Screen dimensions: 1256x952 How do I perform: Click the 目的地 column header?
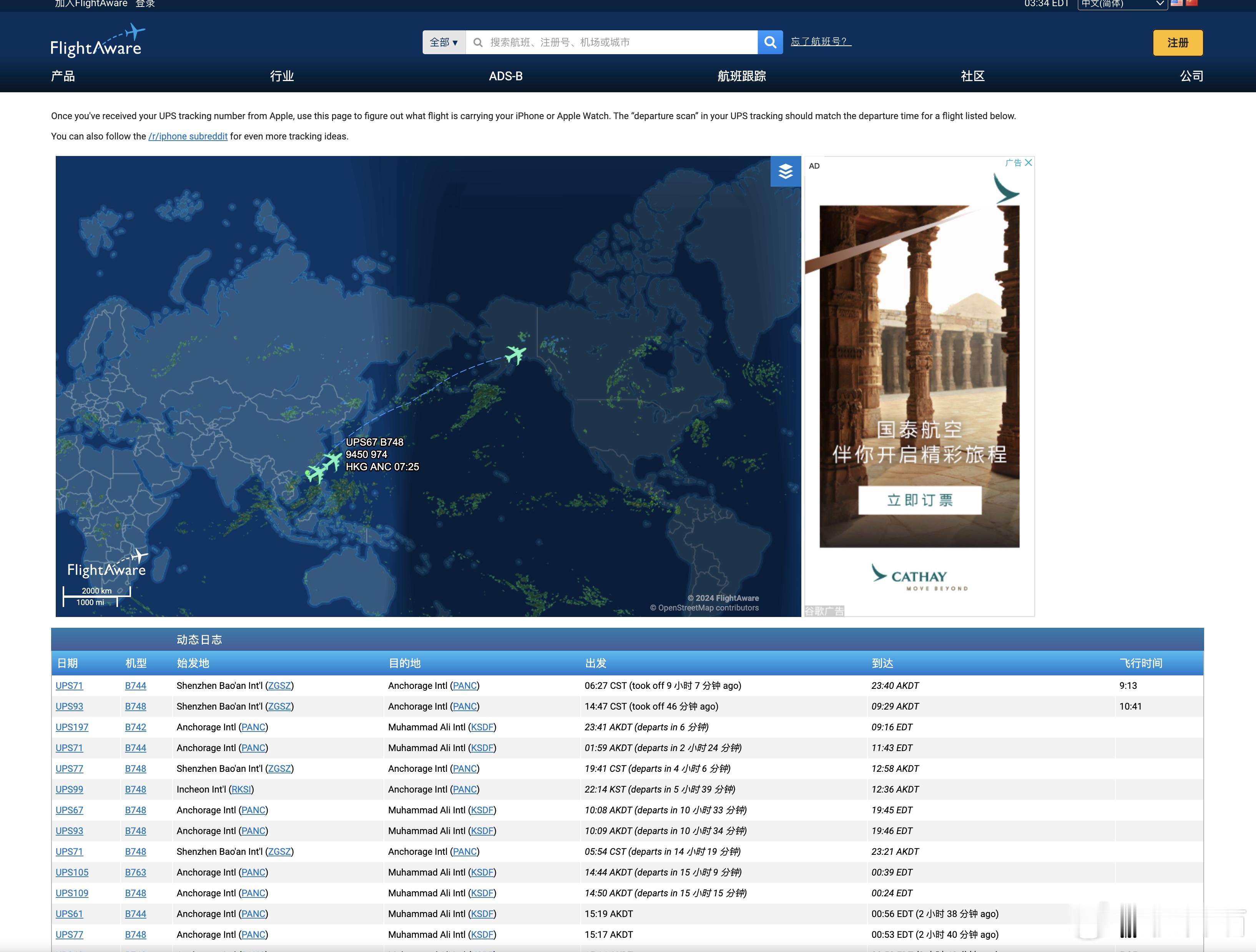(x=404, y=663)
